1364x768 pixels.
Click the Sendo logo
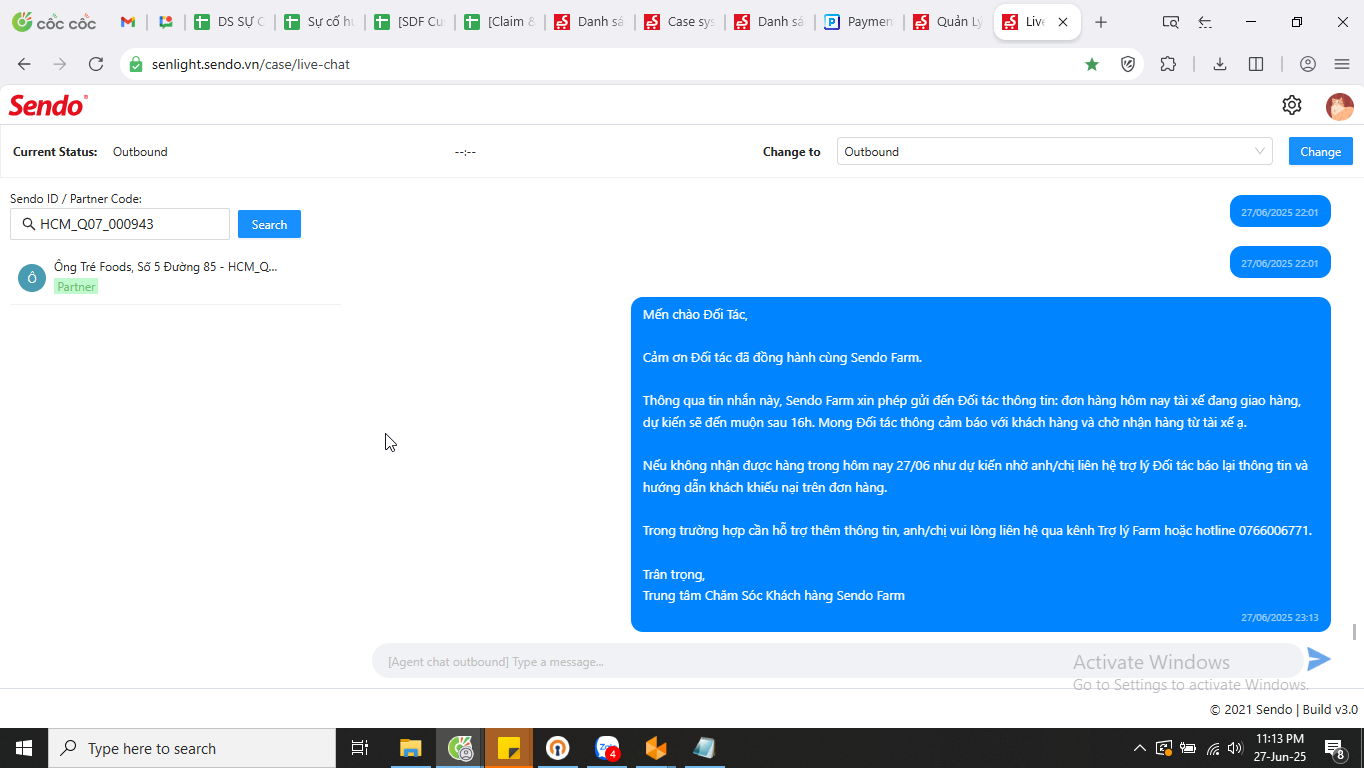48,105
